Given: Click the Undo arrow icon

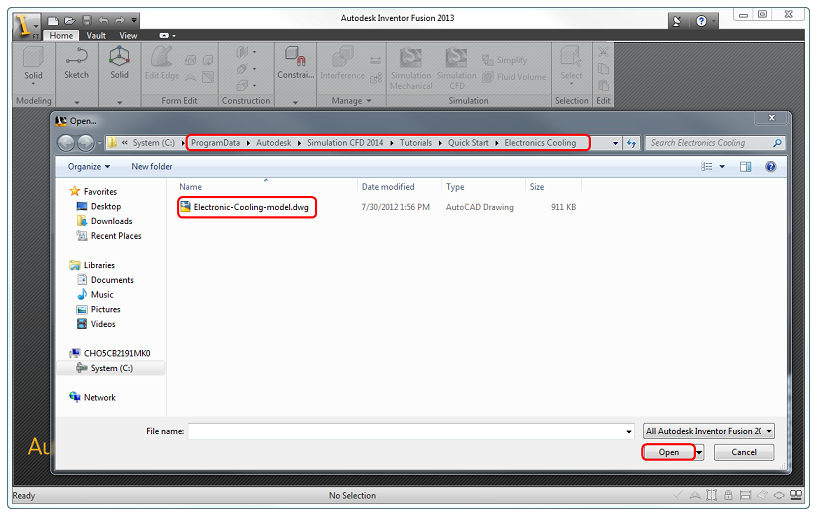Looking at the screenshot, I should point(103,21).
